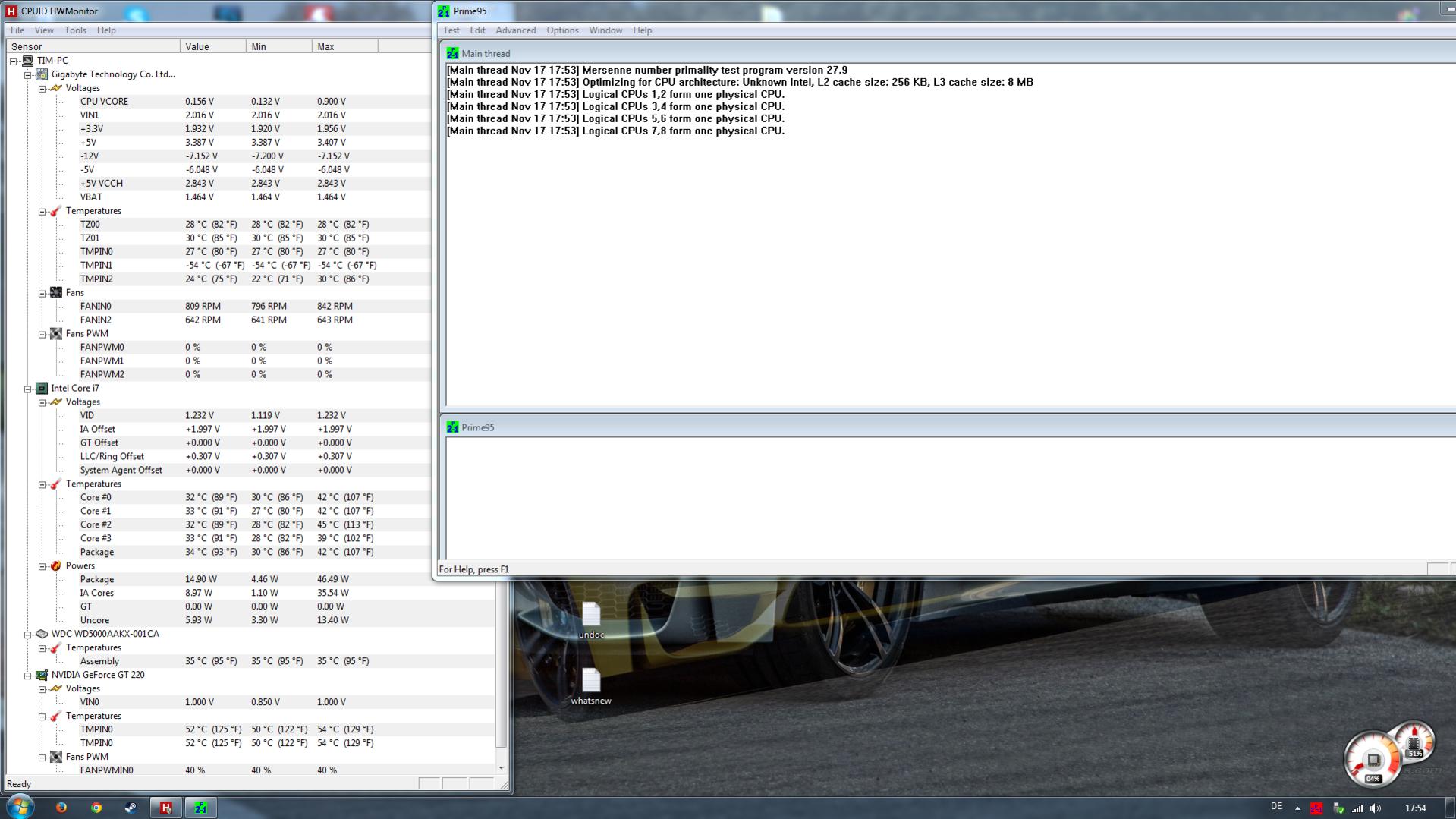Click the Min column header
Screen dimensions: 1456x819
tap(279, 47)
